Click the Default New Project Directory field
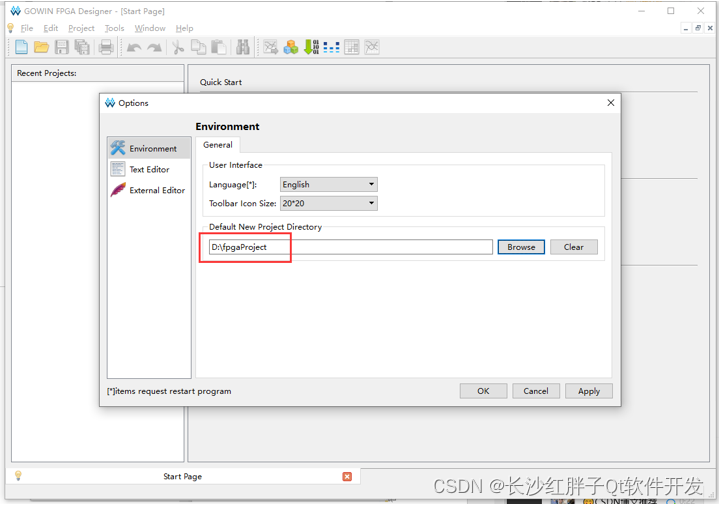This screenshot has width=719, height=506. coord(351,247)
